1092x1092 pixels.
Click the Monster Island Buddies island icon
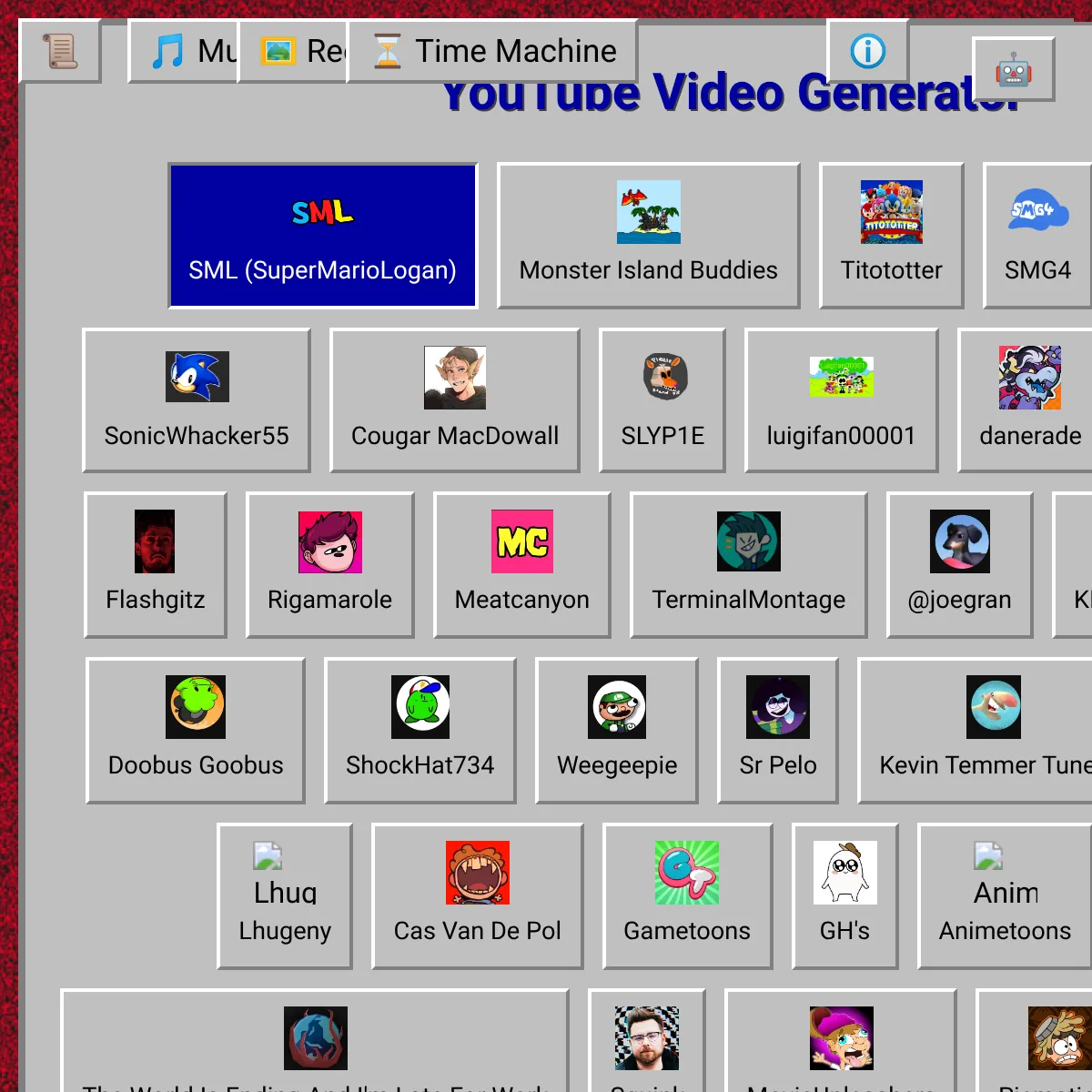649,212
